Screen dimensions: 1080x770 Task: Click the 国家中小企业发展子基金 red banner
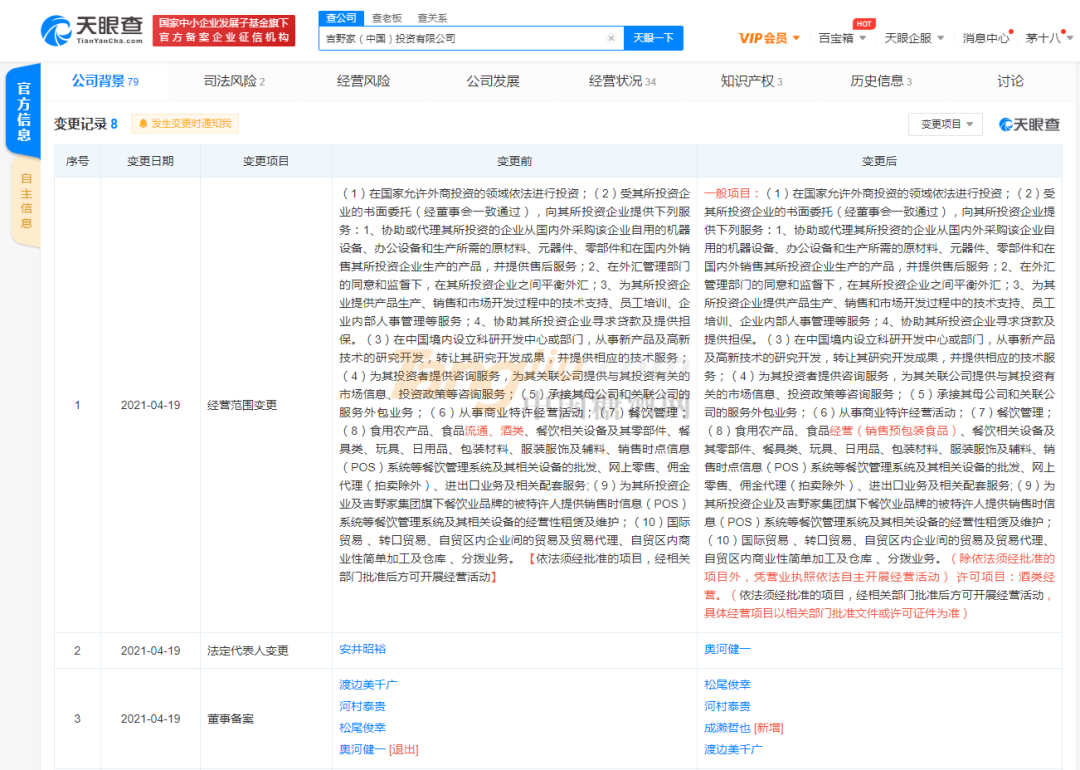pos(224,31)
